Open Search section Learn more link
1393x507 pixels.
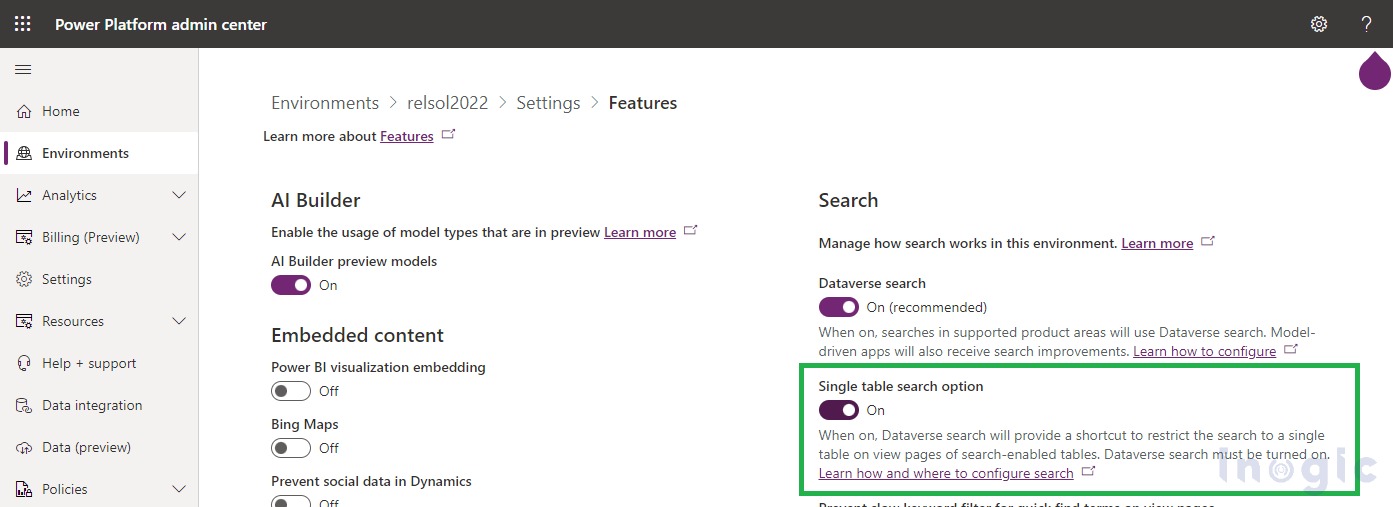coord(1157,243)
